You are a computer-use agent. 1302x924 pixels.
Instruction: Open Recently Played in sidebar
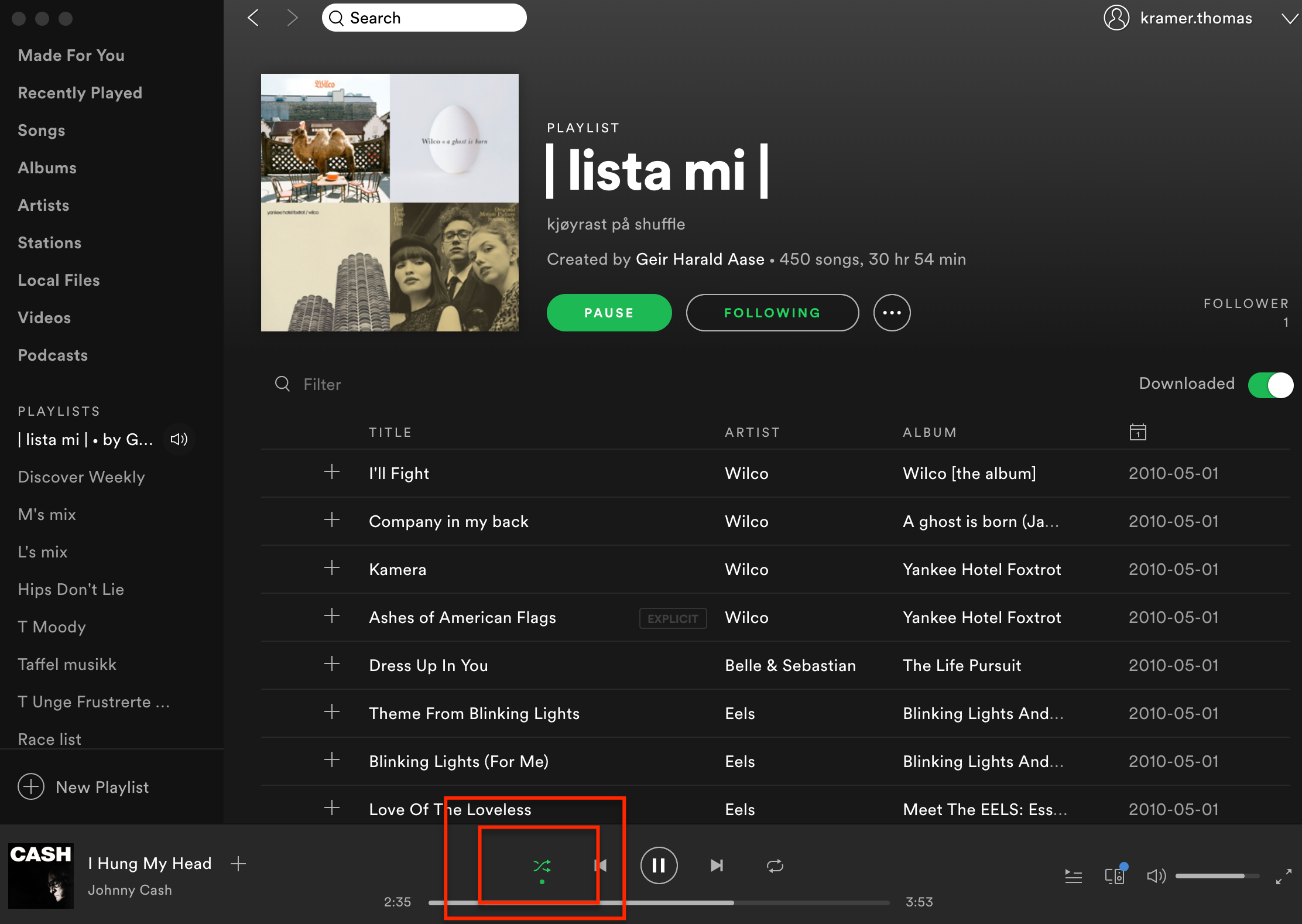click(80, 93)
